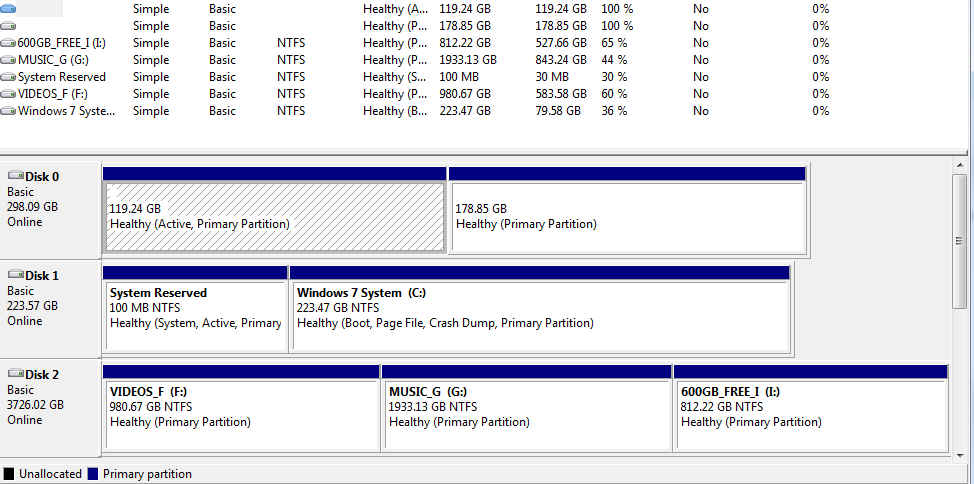The width and height of the screenshot is (974, 484).
Task: Select the Disk 2 header panel
Action: click(x=50, y=408)
